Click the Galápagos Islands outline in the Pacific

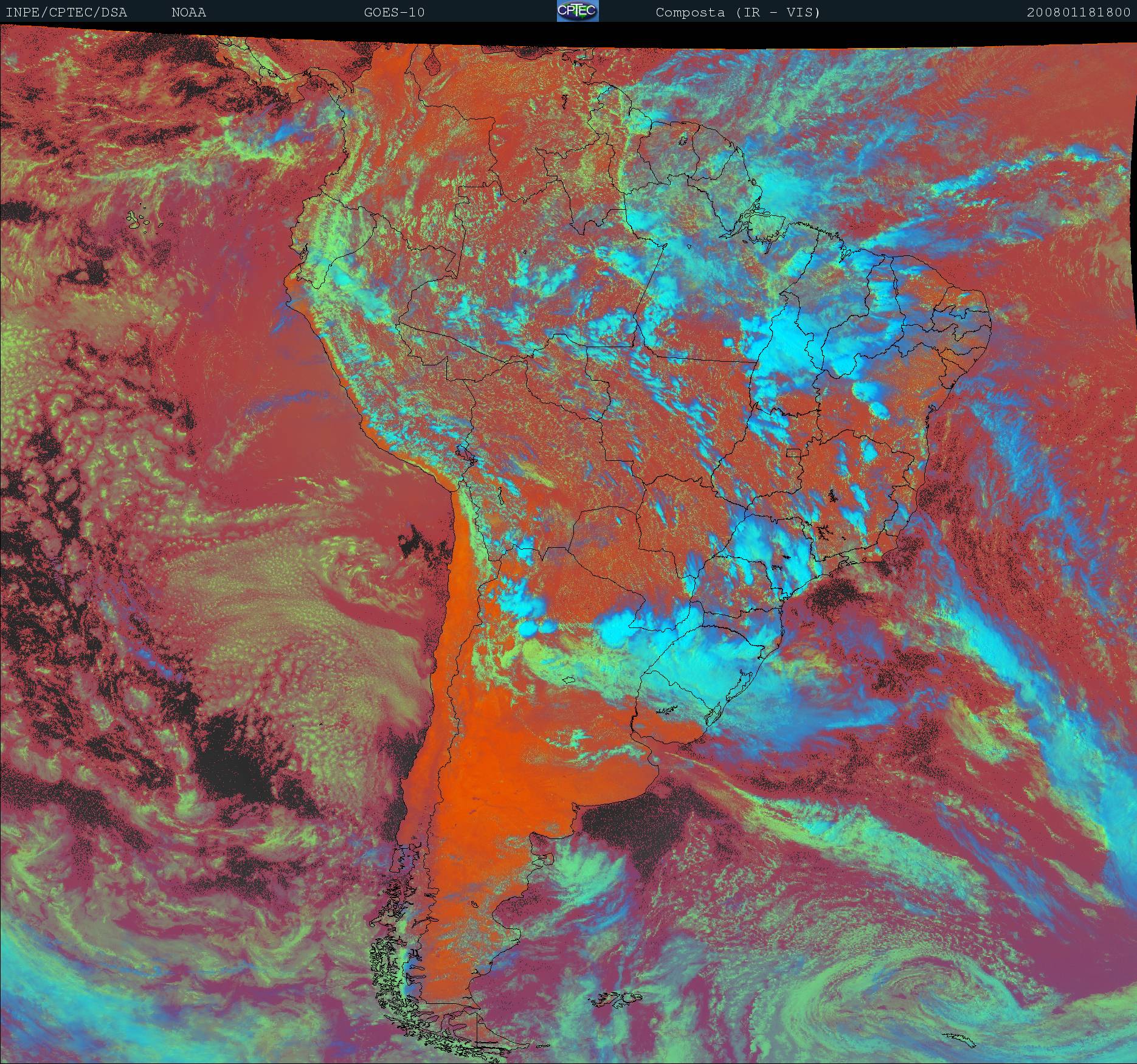pyautogui.click(x=141, y=219)
